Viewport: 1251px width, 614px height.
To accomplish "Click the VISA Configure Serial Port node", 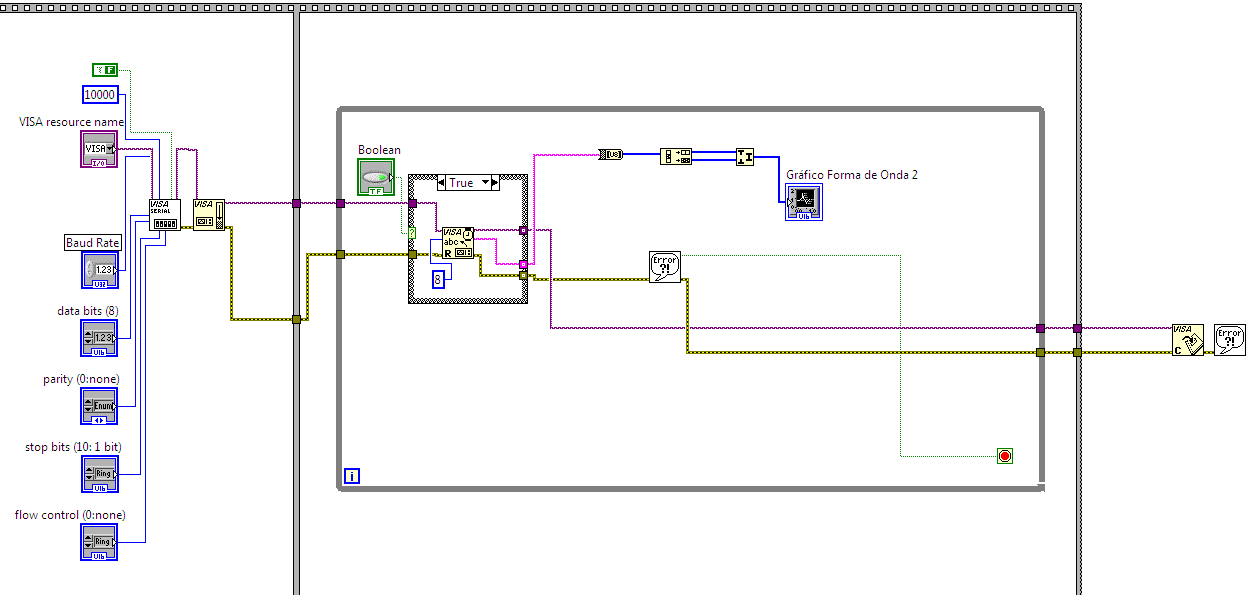I will tap(165, 214).
